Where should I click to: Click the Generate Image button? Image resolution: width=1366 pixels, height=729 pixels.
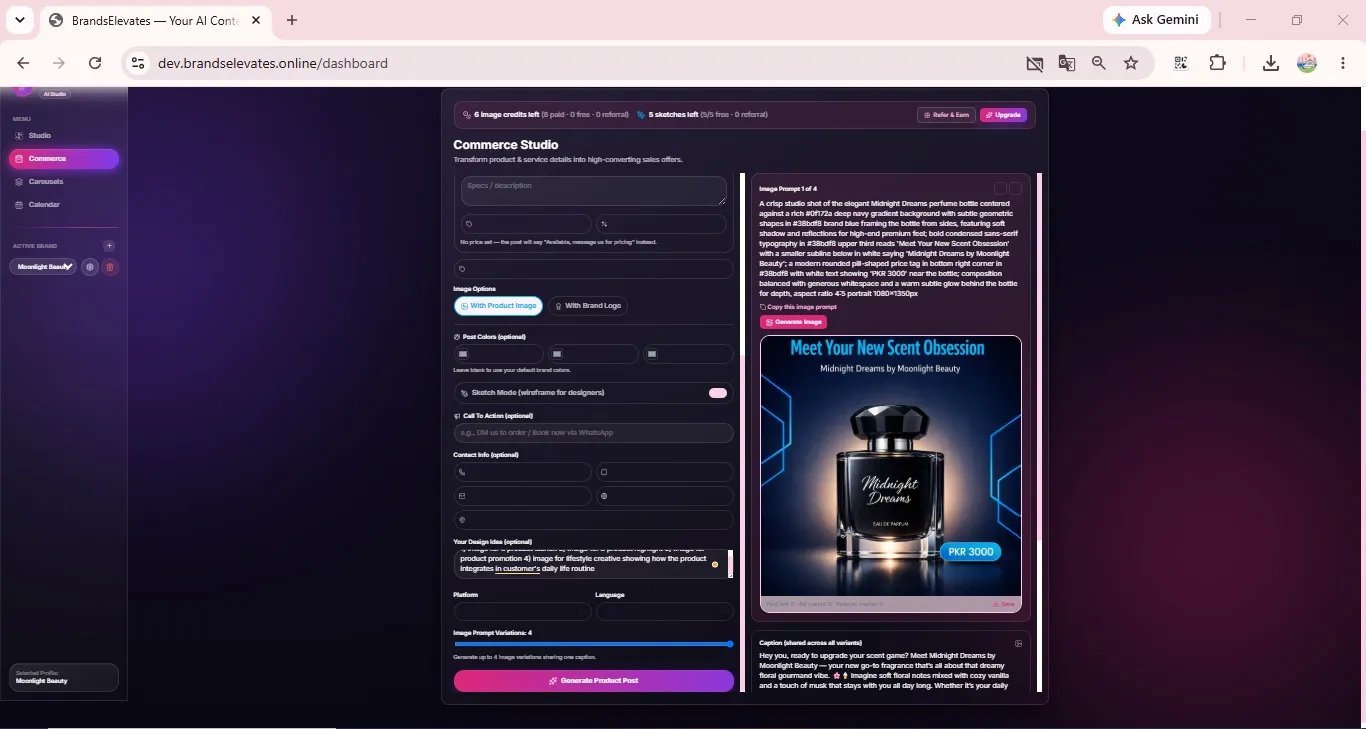tap(793, 322)
